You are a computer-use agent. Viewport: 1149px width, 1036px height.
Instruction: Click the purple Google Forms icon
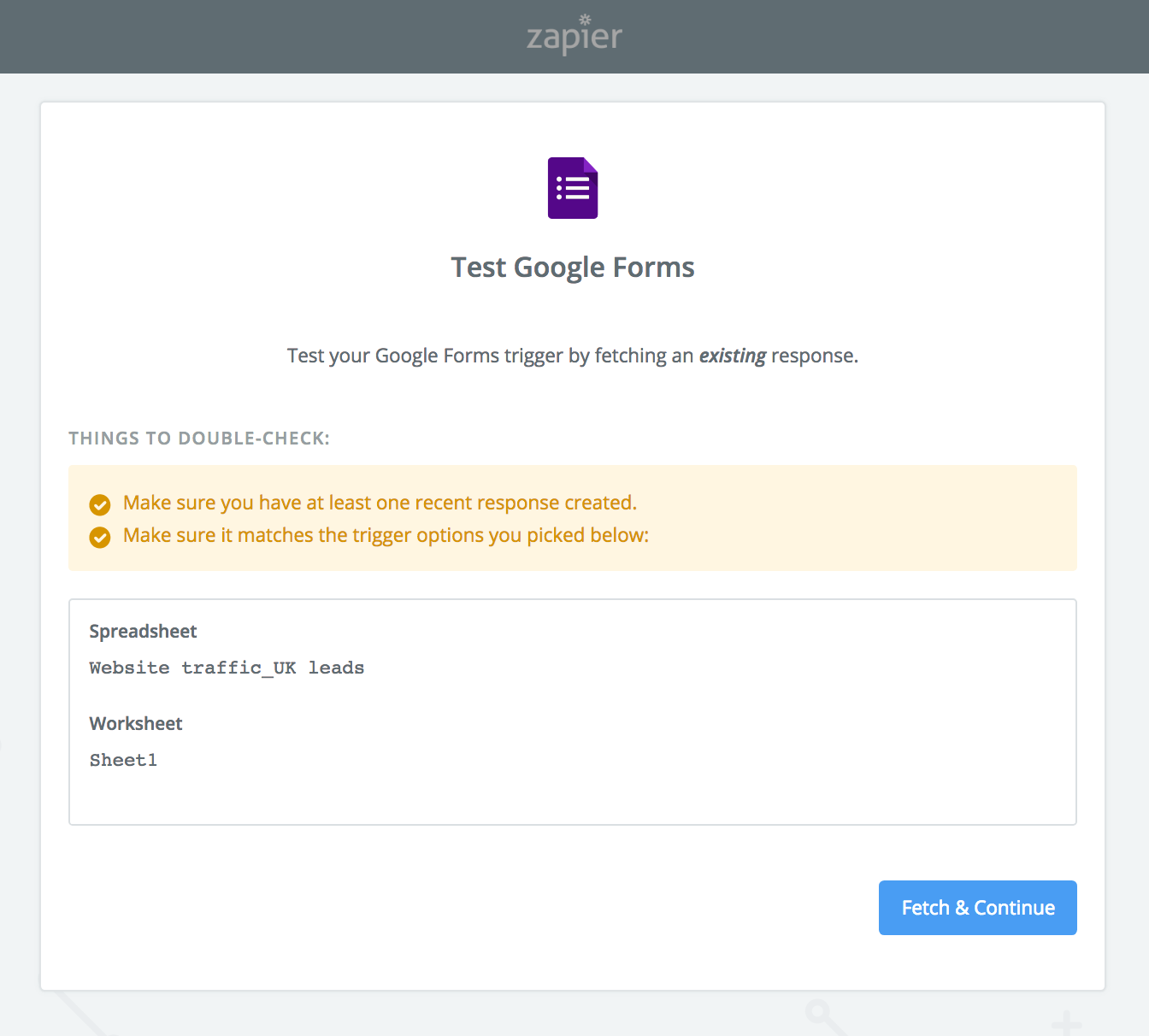573,188
